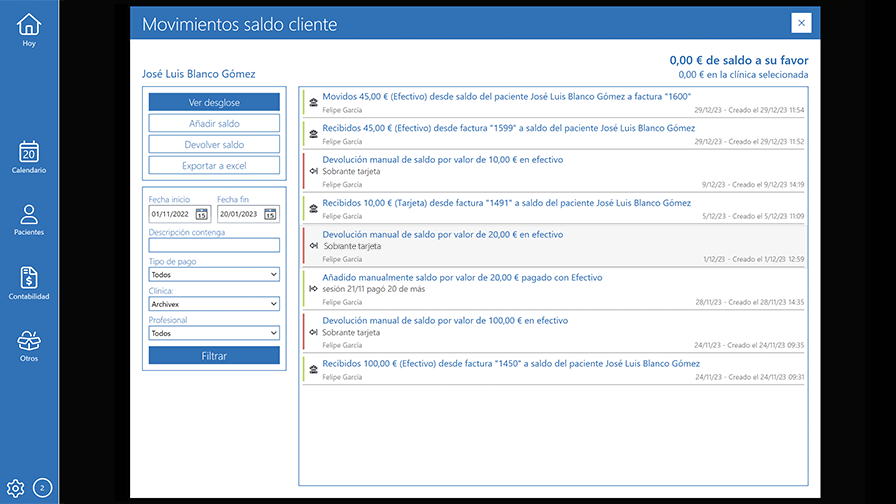The width and height of the screenshot is (896, 504).
Task: Open the Hoy home icon
Action: pyautogui.click(x=29, y=25)
